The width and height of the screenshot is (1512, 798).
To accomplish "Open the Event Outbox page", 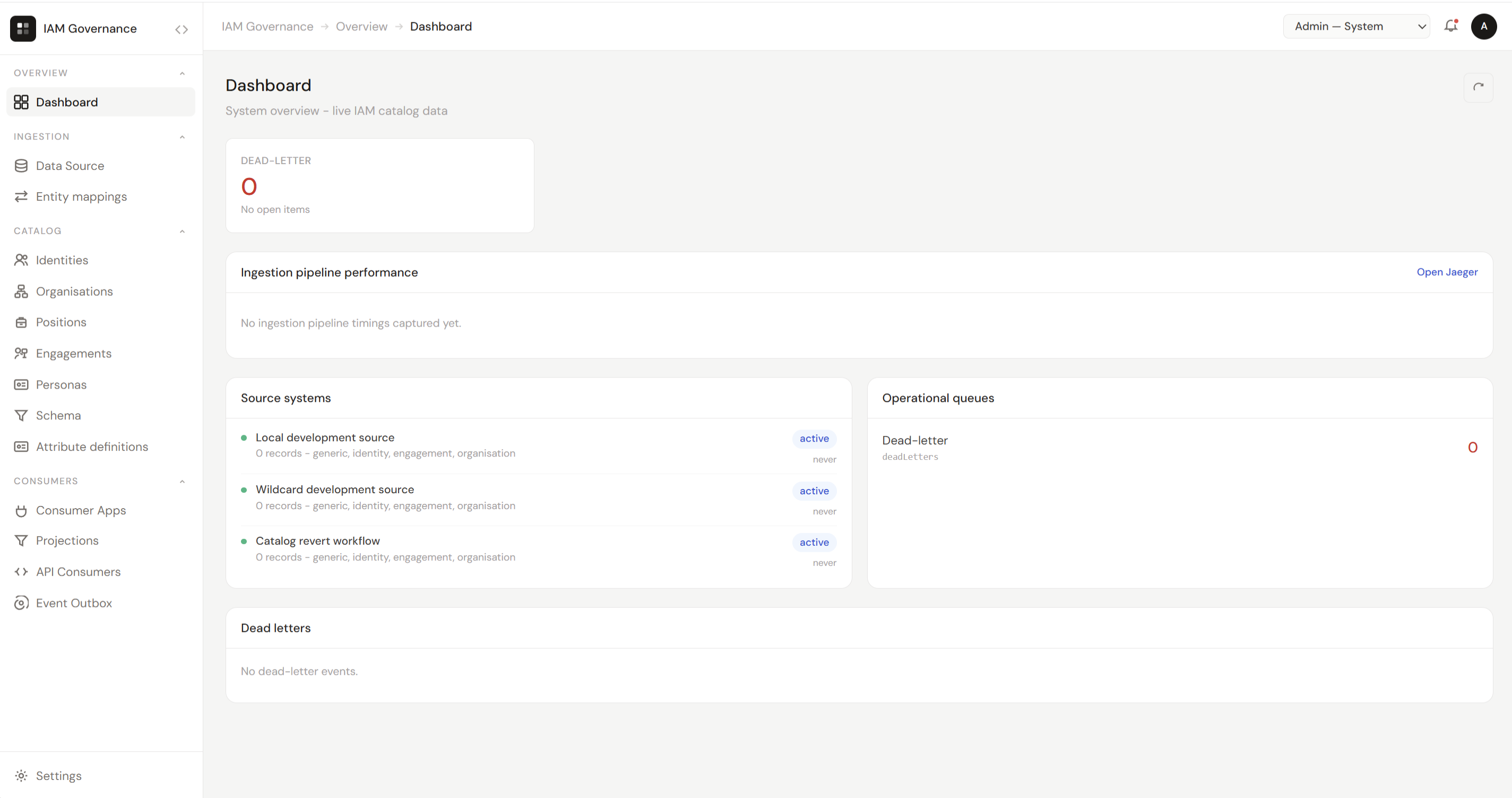I will point(101,603).
